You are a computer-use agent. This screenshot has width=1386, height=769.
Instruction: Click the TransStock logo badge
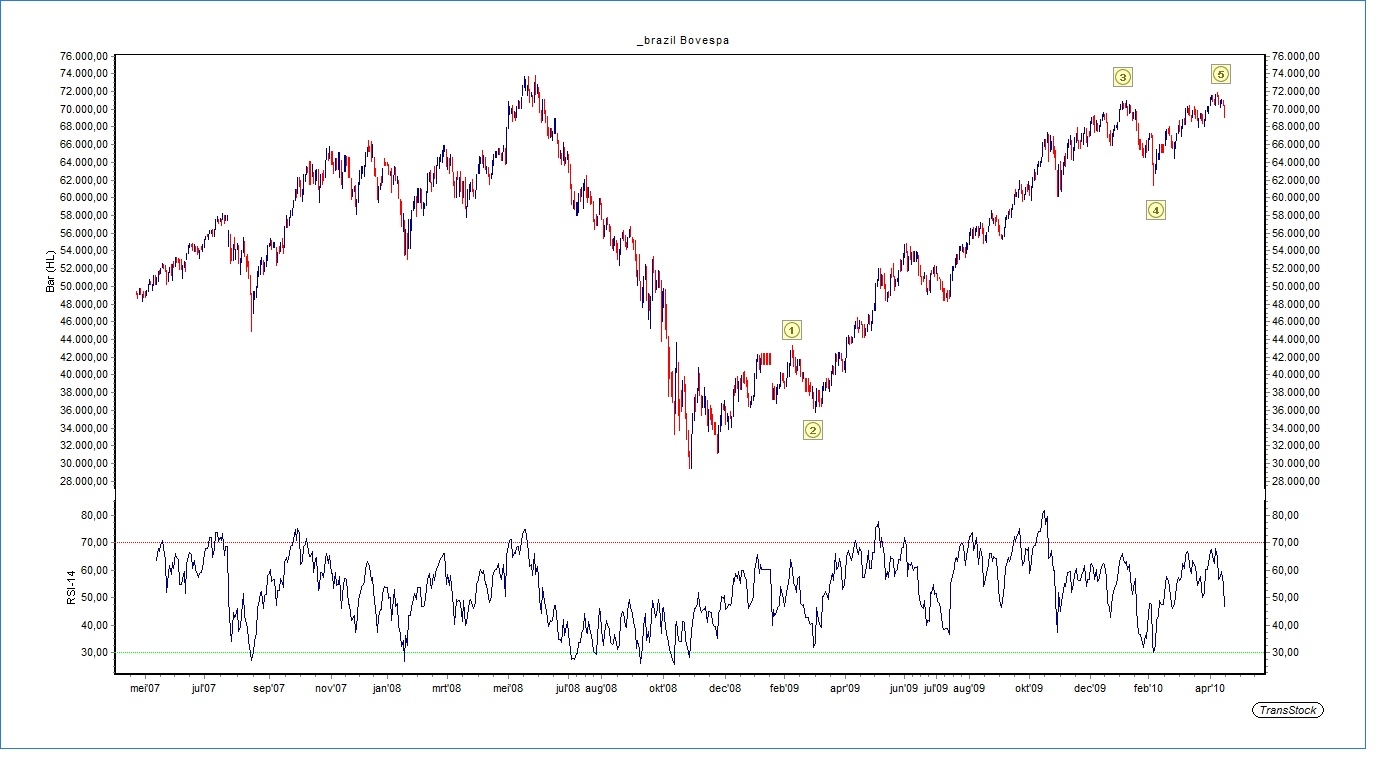[x=1288, y=710]
